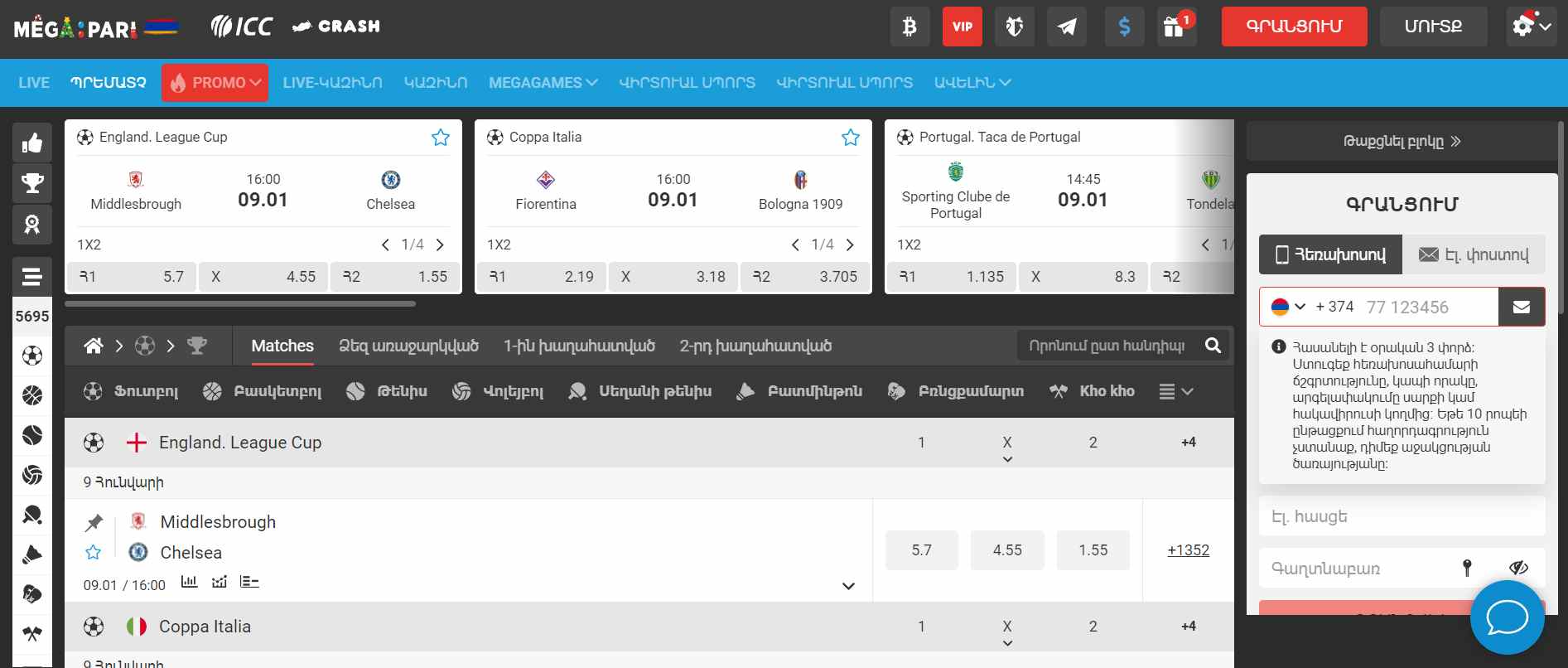Click the award ribbon icon in sidebar
Screen dimensions: 1568x668
click(x=32, y=224)
